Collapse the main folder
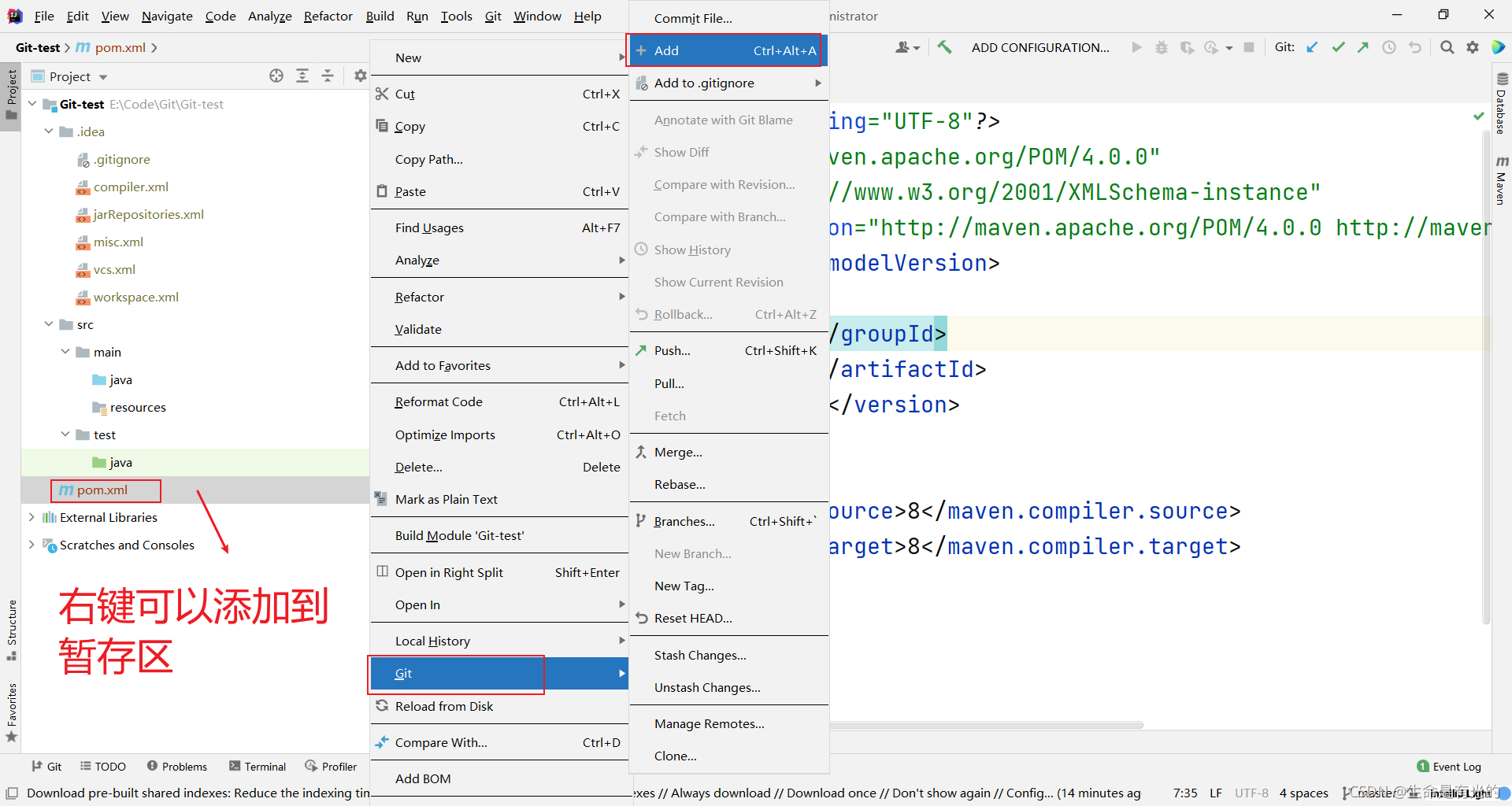 pyautogui.click(x=65, y=352)
